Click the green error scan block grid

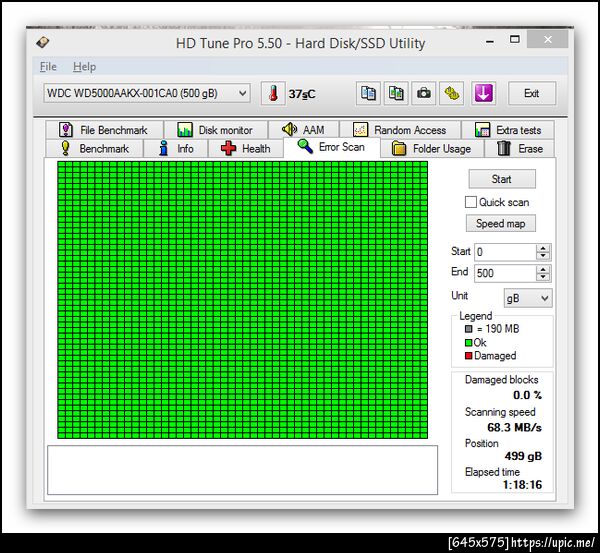coord(242,300)
